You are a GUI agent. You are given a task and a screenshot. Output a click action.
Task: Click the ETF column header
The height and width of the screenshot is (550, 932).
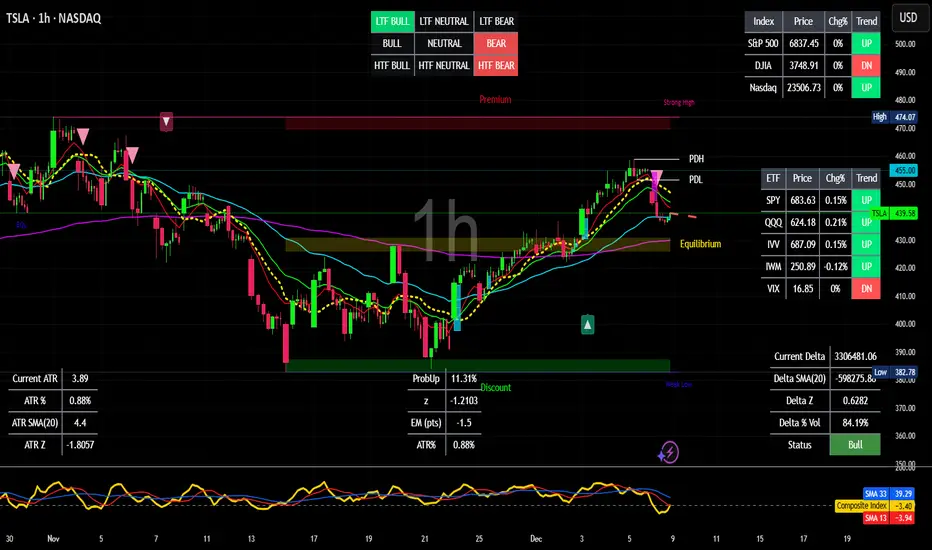773,178
